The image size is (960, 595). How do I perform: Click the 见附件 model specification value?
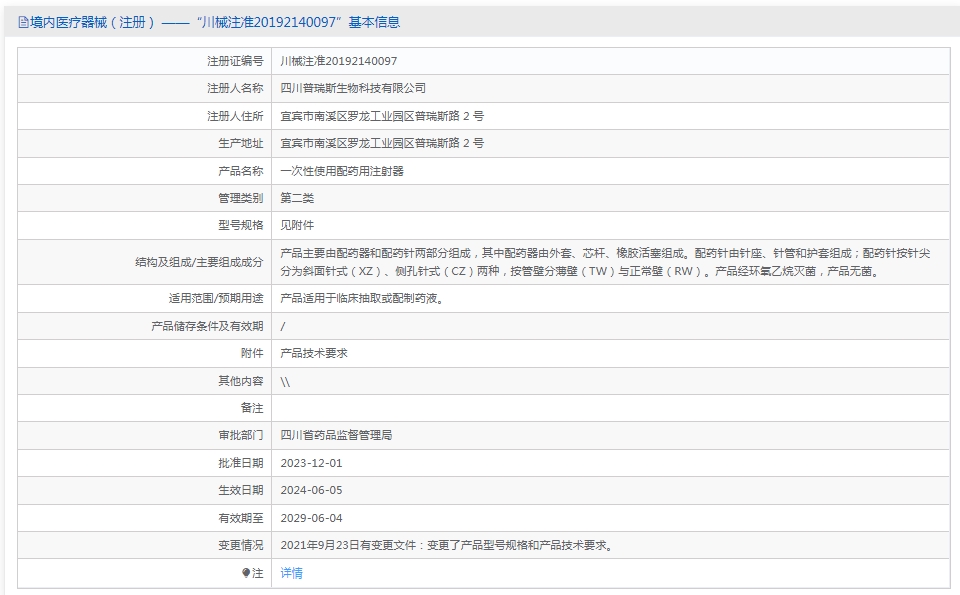pyautogui.click(x=297, y=225)
